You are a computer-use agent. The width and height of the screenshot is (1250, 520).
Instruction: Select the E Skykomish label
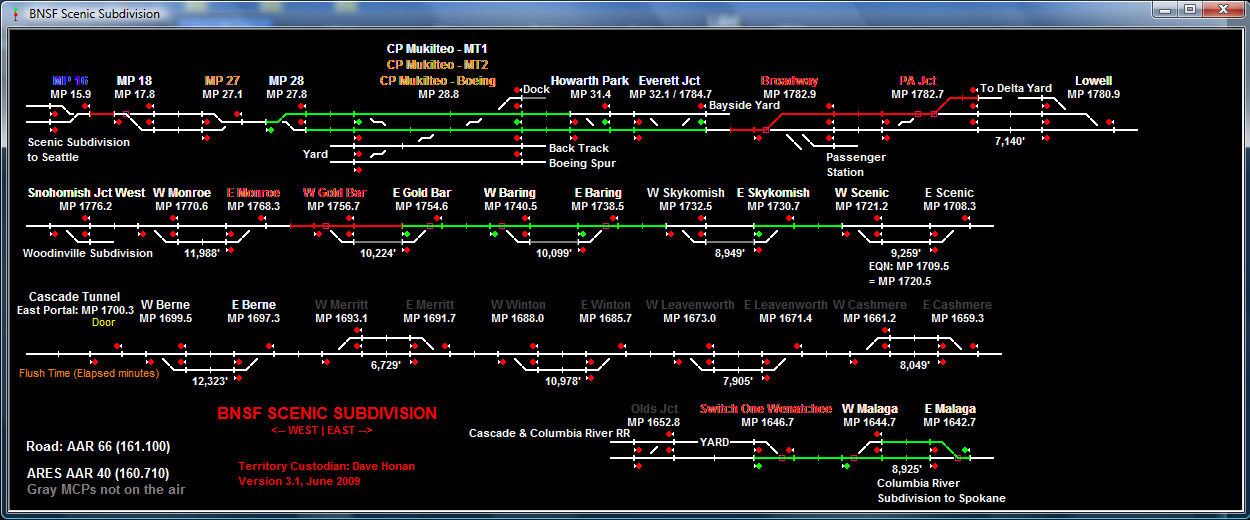(773, 193)
